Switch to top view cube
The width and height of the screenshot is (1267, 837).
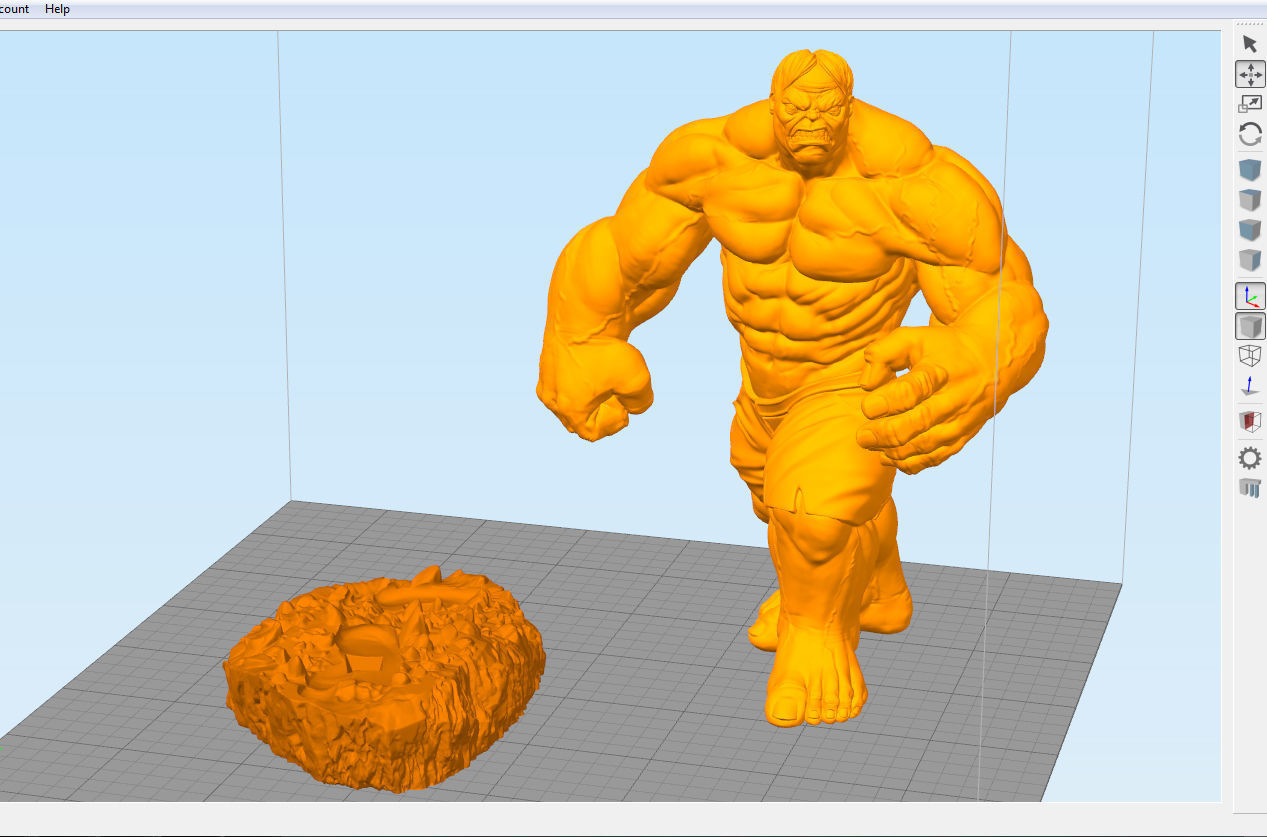coord(1250,200)
